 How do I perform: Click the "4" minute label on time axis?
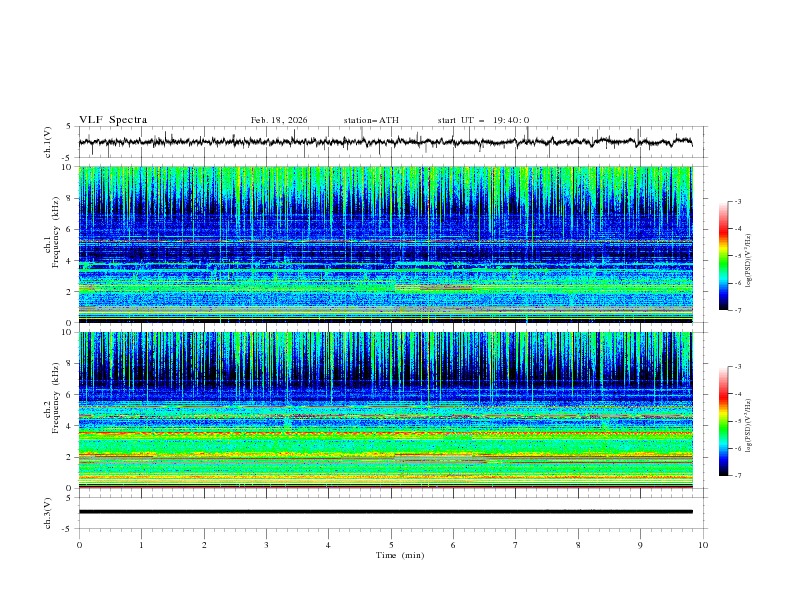coord(328,545)
